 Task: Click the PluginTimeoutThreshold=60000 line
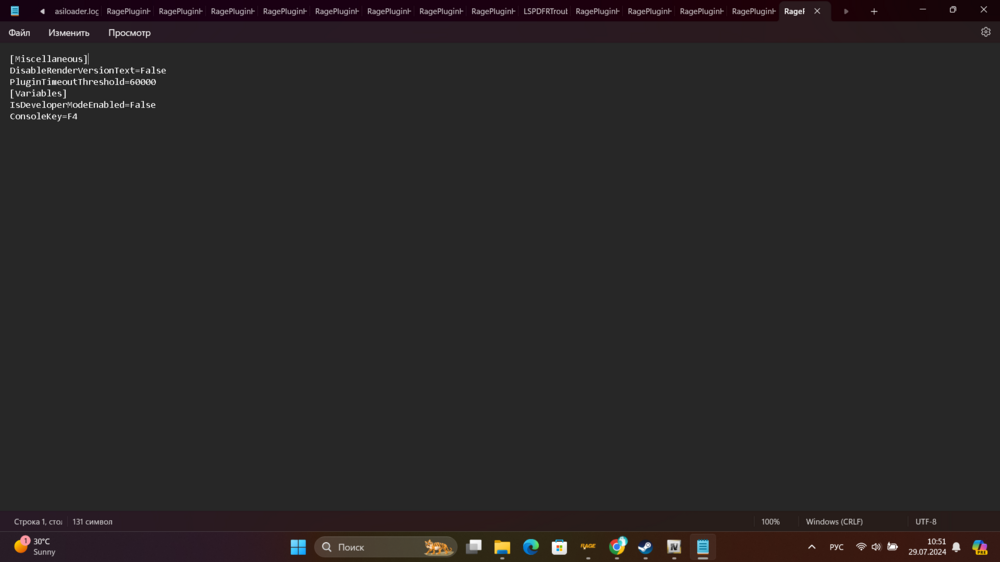click(83, 82)
